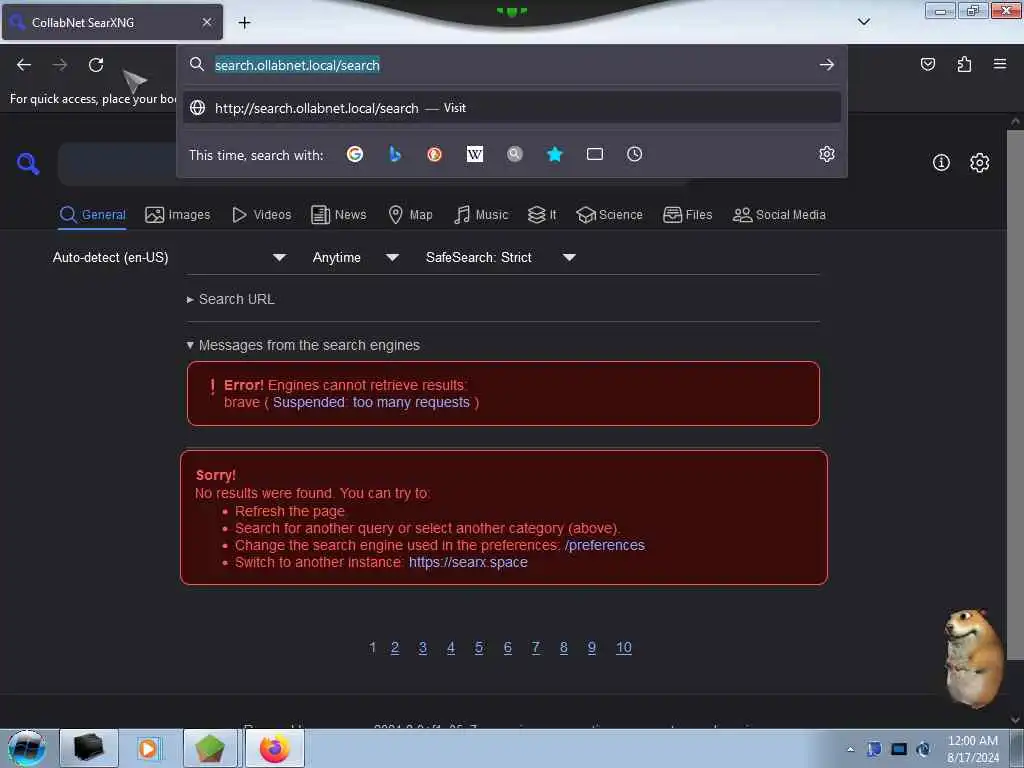Switch to the Science category

click(x=609, y=215)
